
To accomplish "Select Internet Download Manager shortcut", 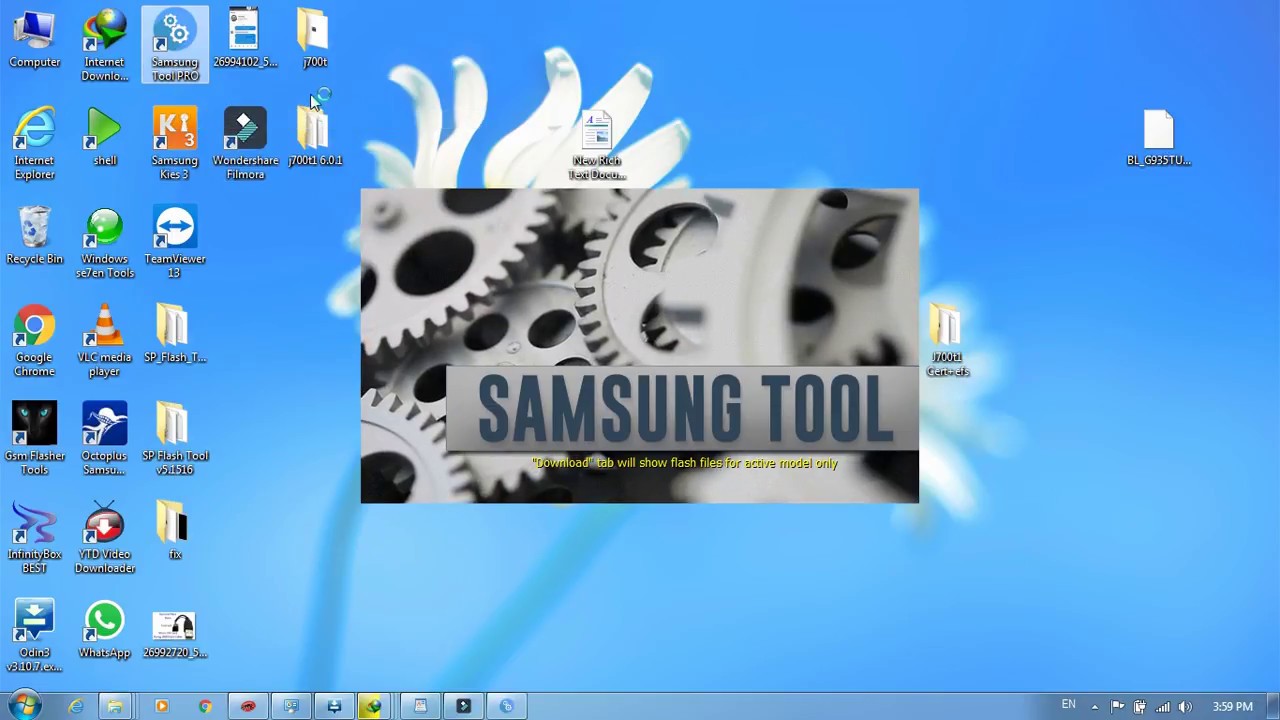I will (105, 45).
